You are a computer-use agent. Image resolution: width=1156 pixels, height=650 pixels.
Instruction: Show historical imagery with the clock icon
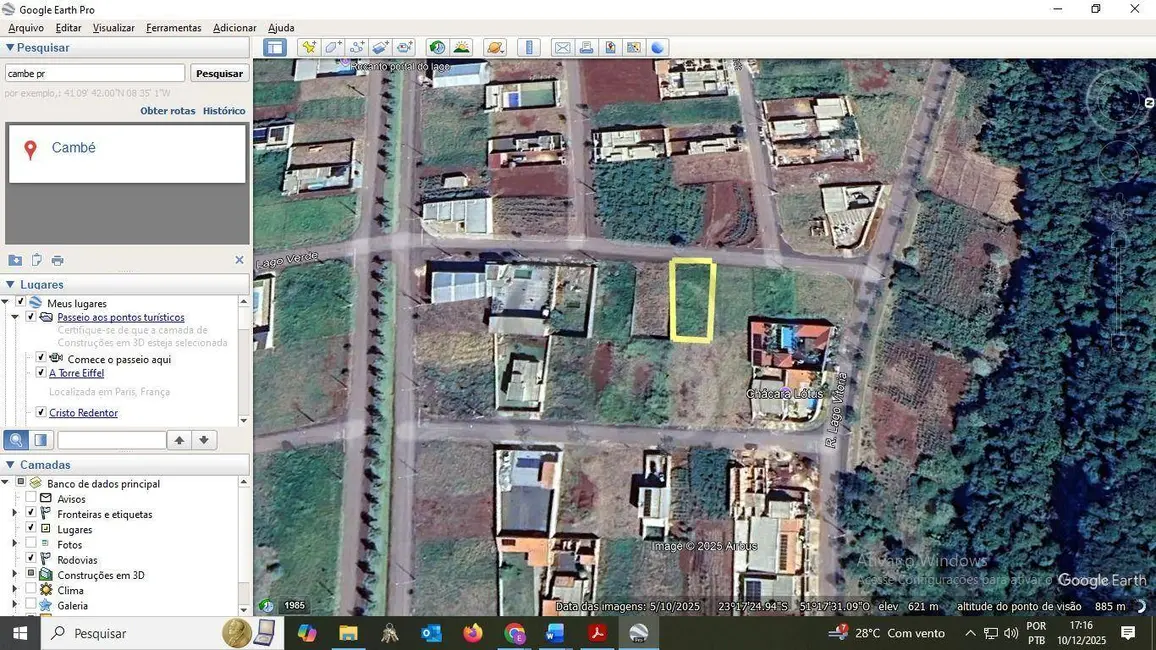436,47
